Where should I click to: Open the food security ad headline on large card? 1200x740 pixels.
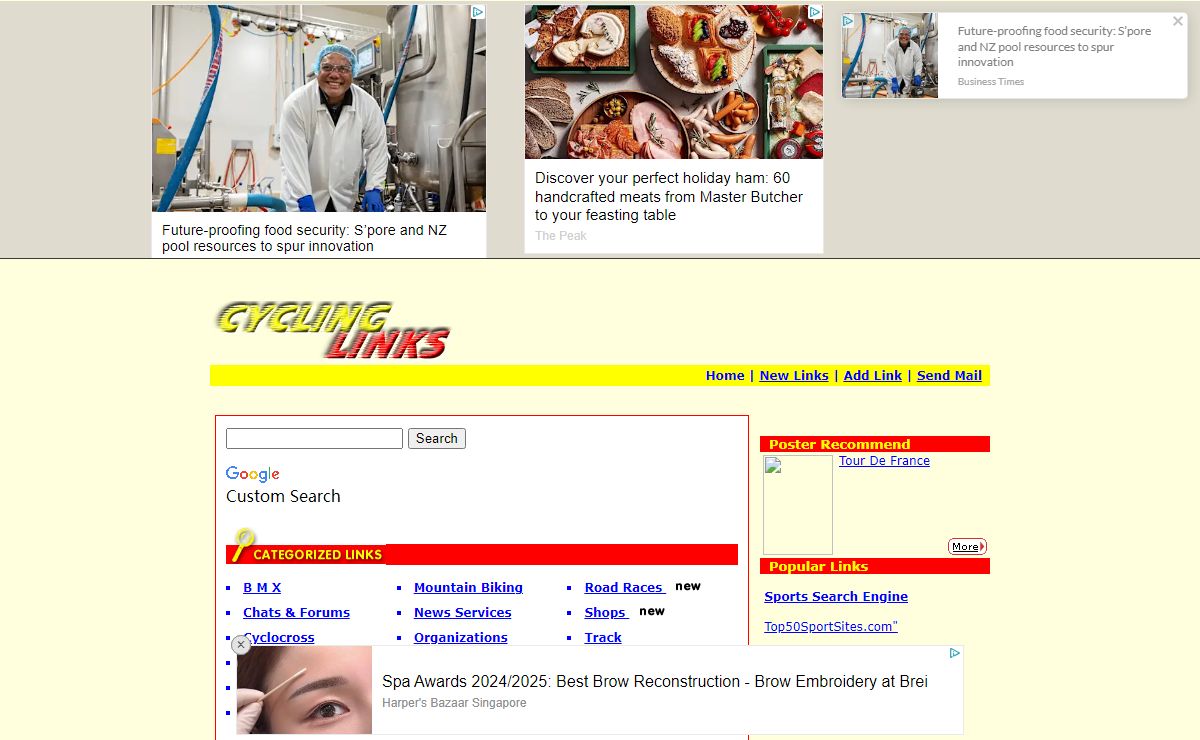pyautogui.click(x=304, y=238)
